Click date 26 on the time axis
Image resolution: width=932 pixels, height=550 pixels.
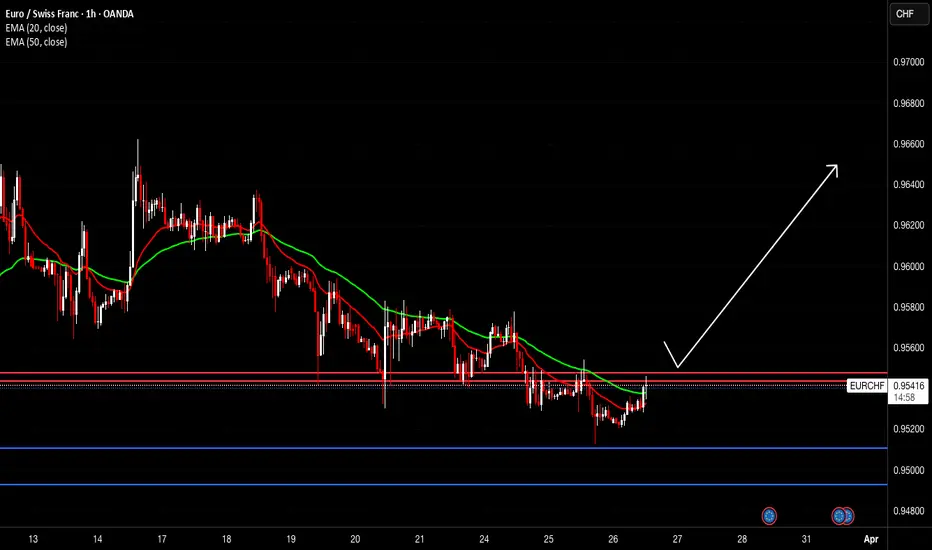[x=613, y=539]
